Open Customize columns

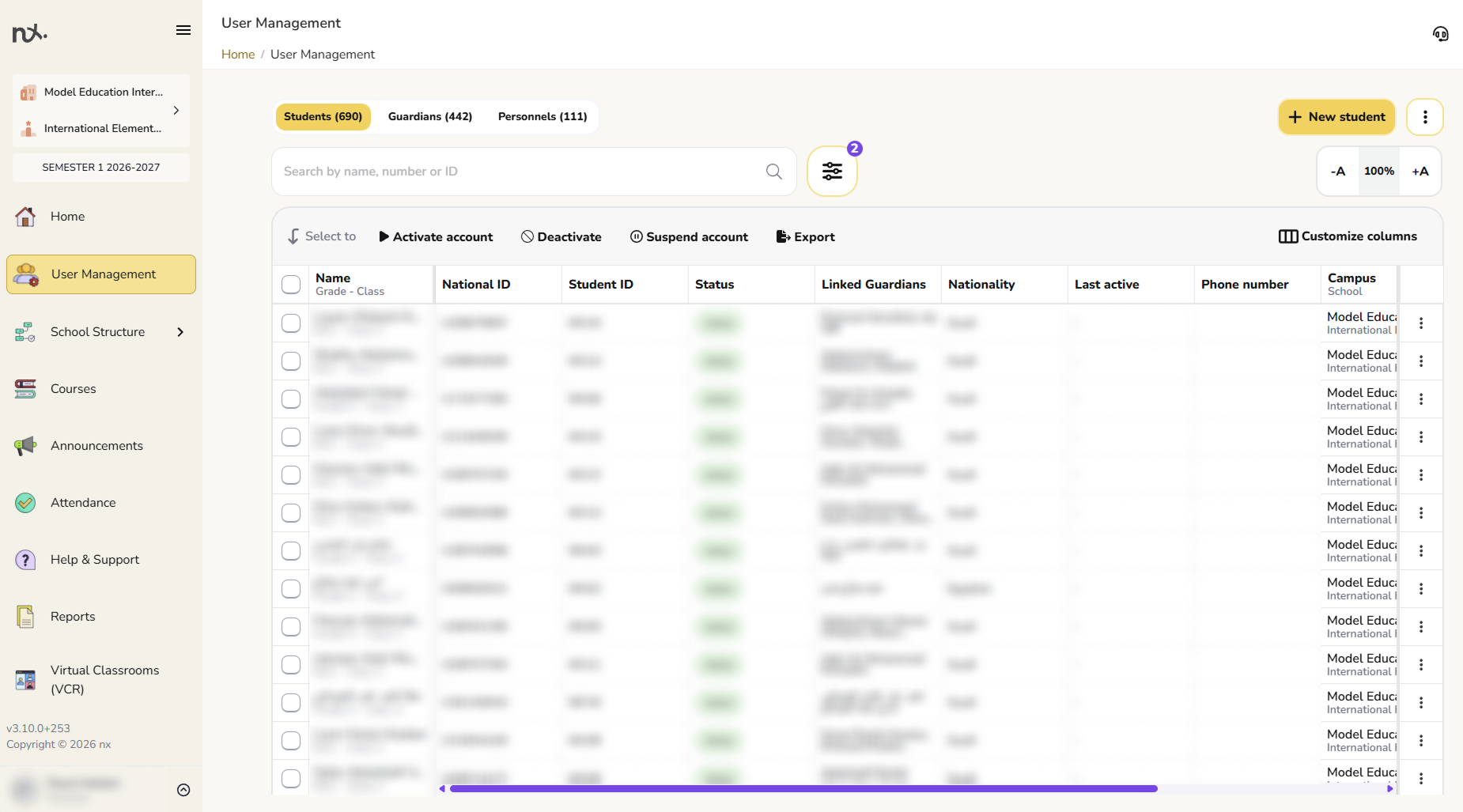pos(1348,236)
